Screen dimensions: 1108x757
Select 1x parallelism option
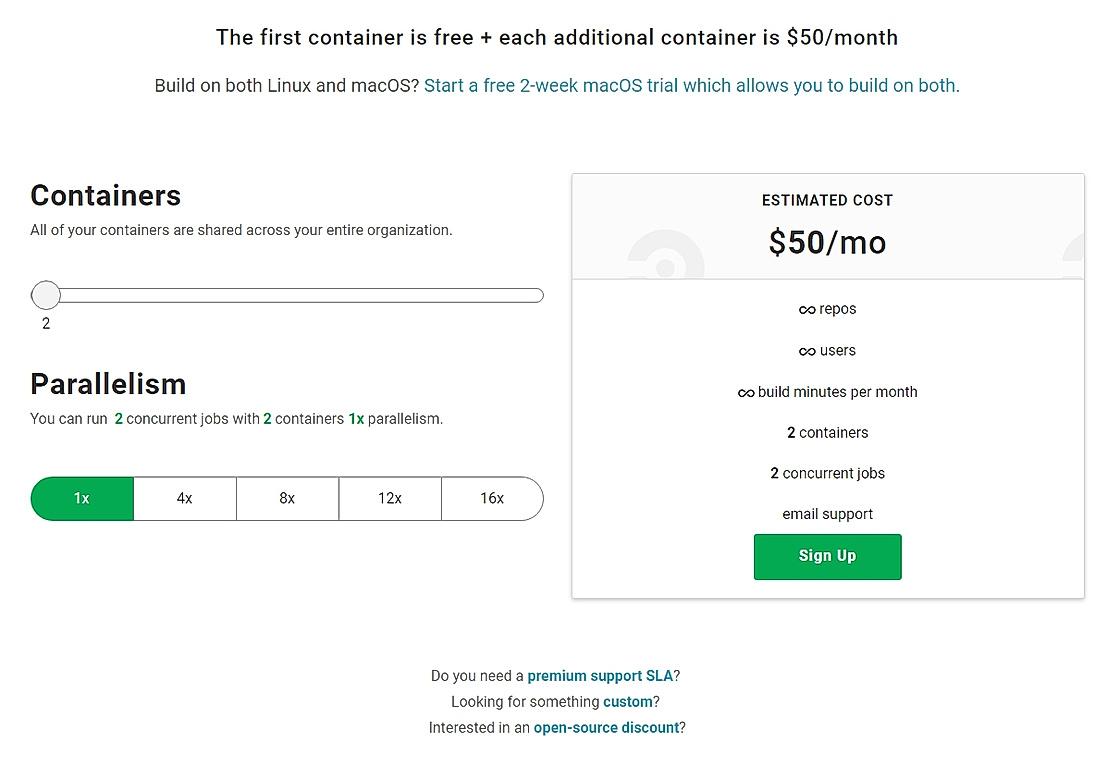[82, 498]
